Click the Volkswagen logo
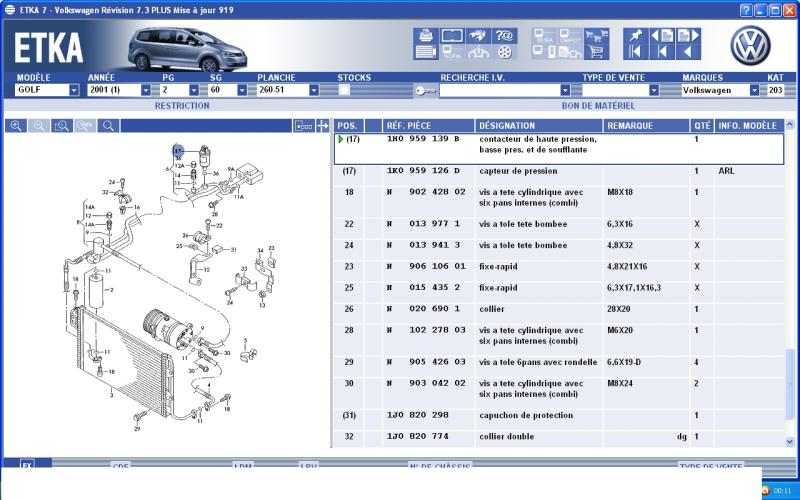Image resolution: width=800 pixels, height=500 pixels. click(750, 45)
